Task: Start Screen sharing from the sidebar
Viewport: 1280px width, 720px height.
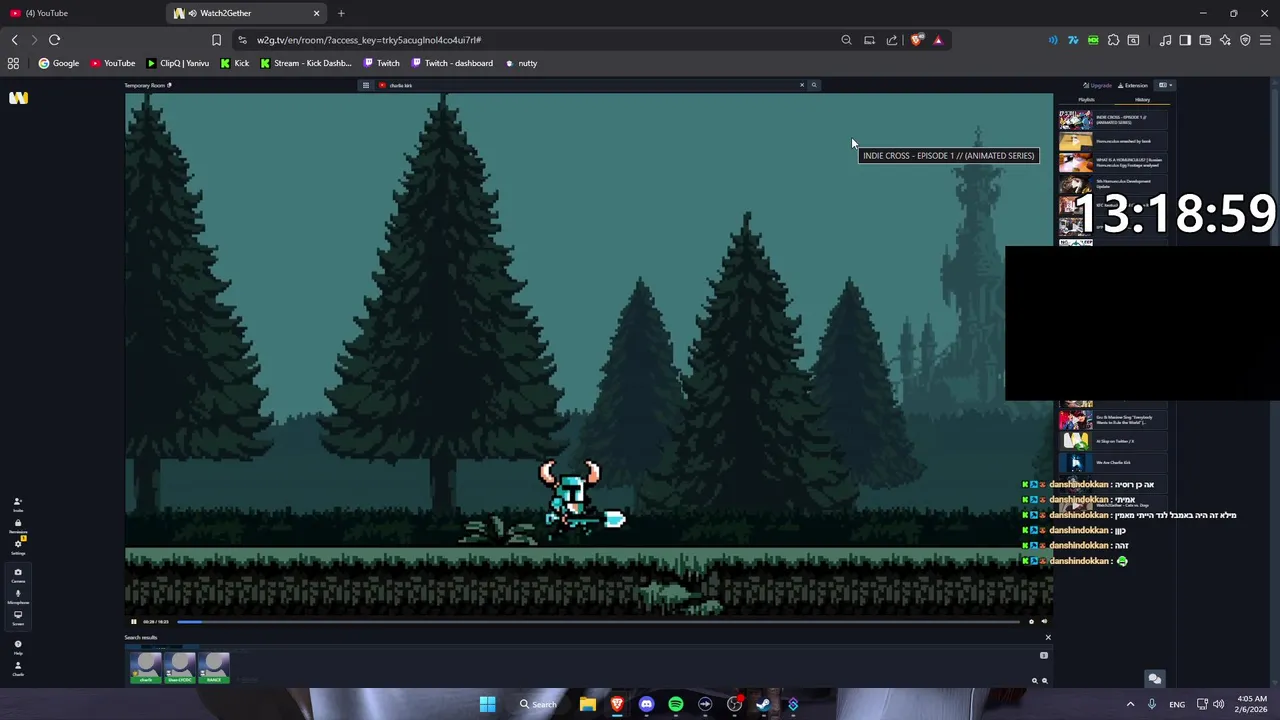Action: click(x=17, y=618)
